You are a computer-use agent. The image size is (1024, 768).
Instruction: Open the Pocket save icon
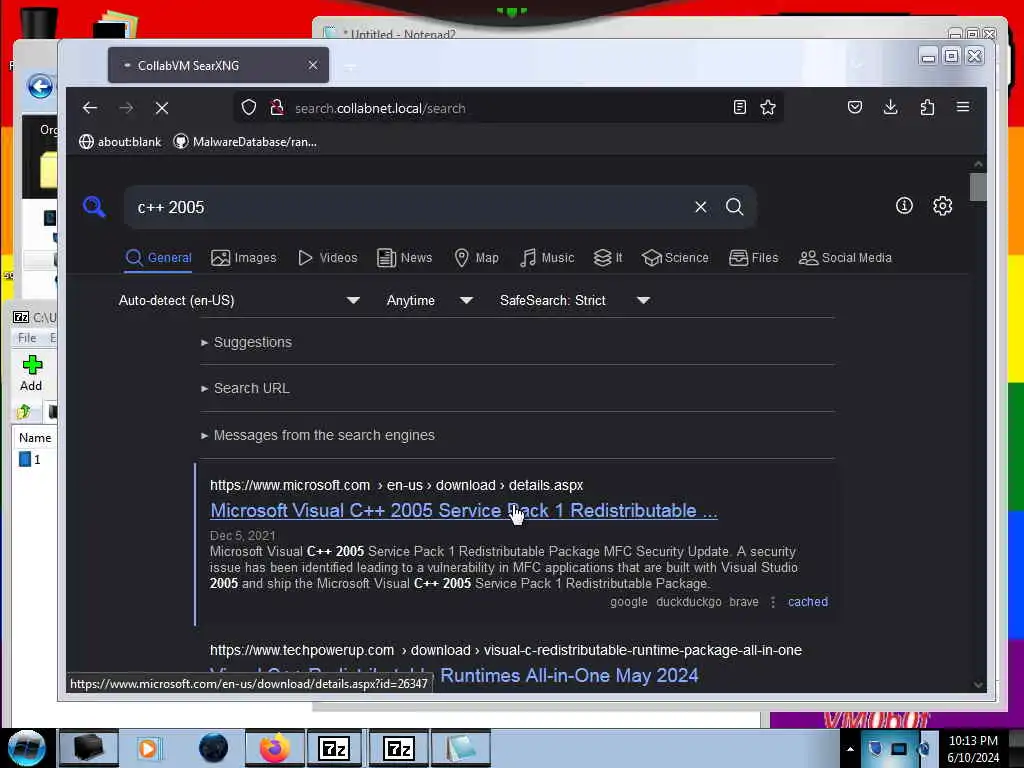pyautogui.click(x=854, y=107)
